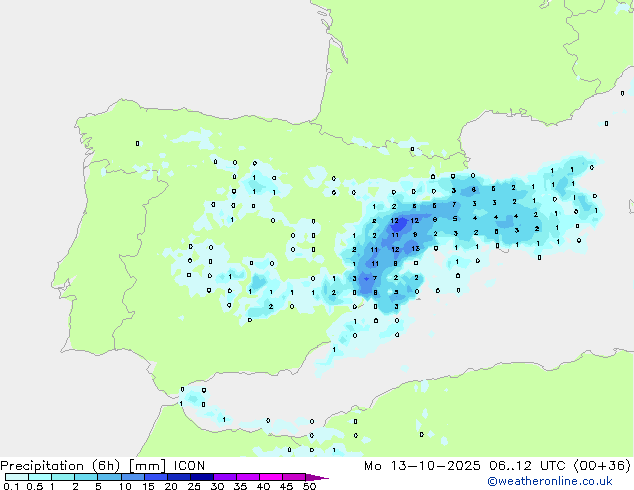Image resolution: width=634 pixels, height=490 pixels.
Task: Click the 20–25 mm legend color box
Action: (x=179, y=477)
